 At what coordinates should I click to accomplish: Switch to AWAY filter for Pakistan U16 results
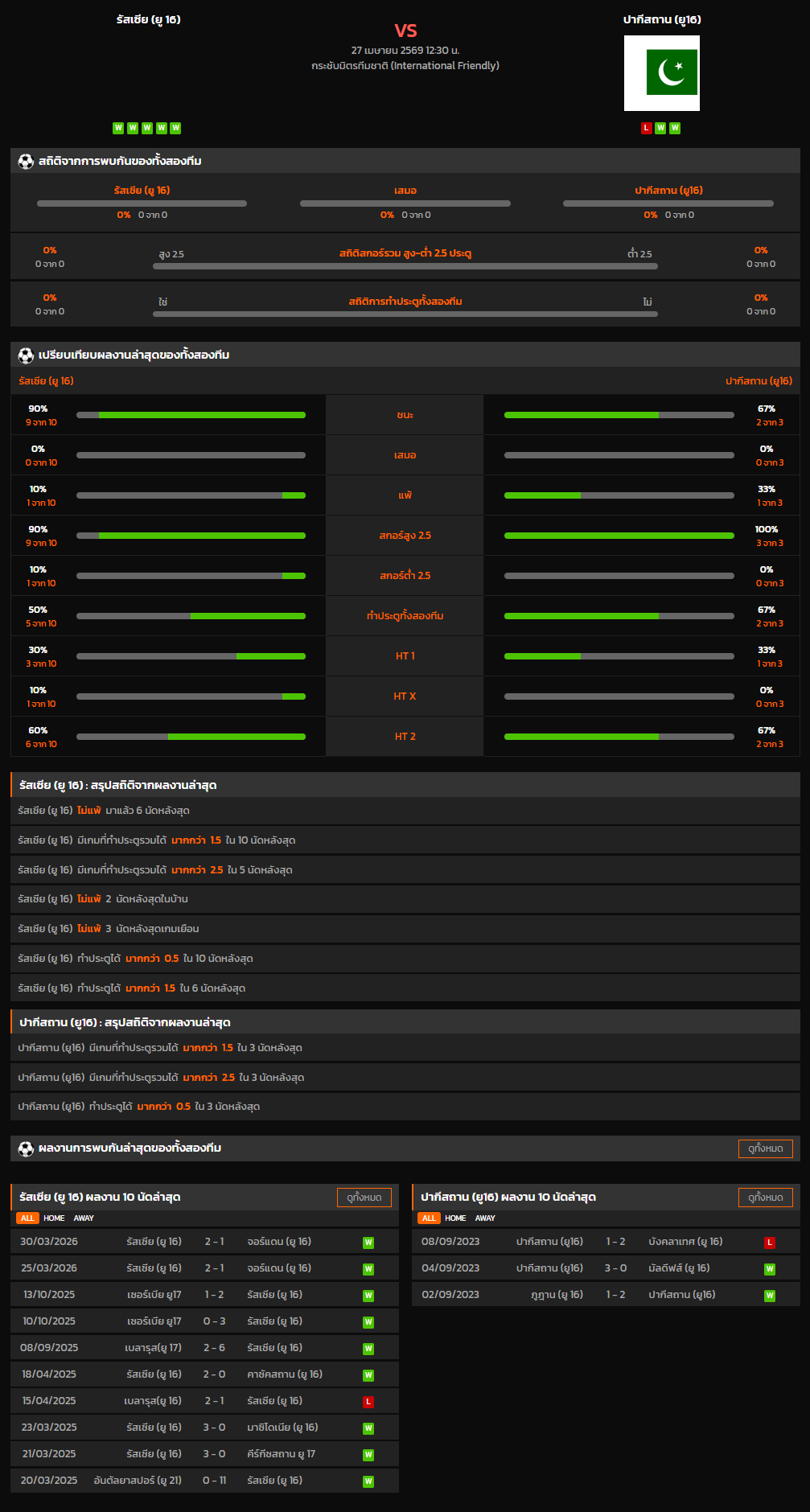tap(485, 1218)
